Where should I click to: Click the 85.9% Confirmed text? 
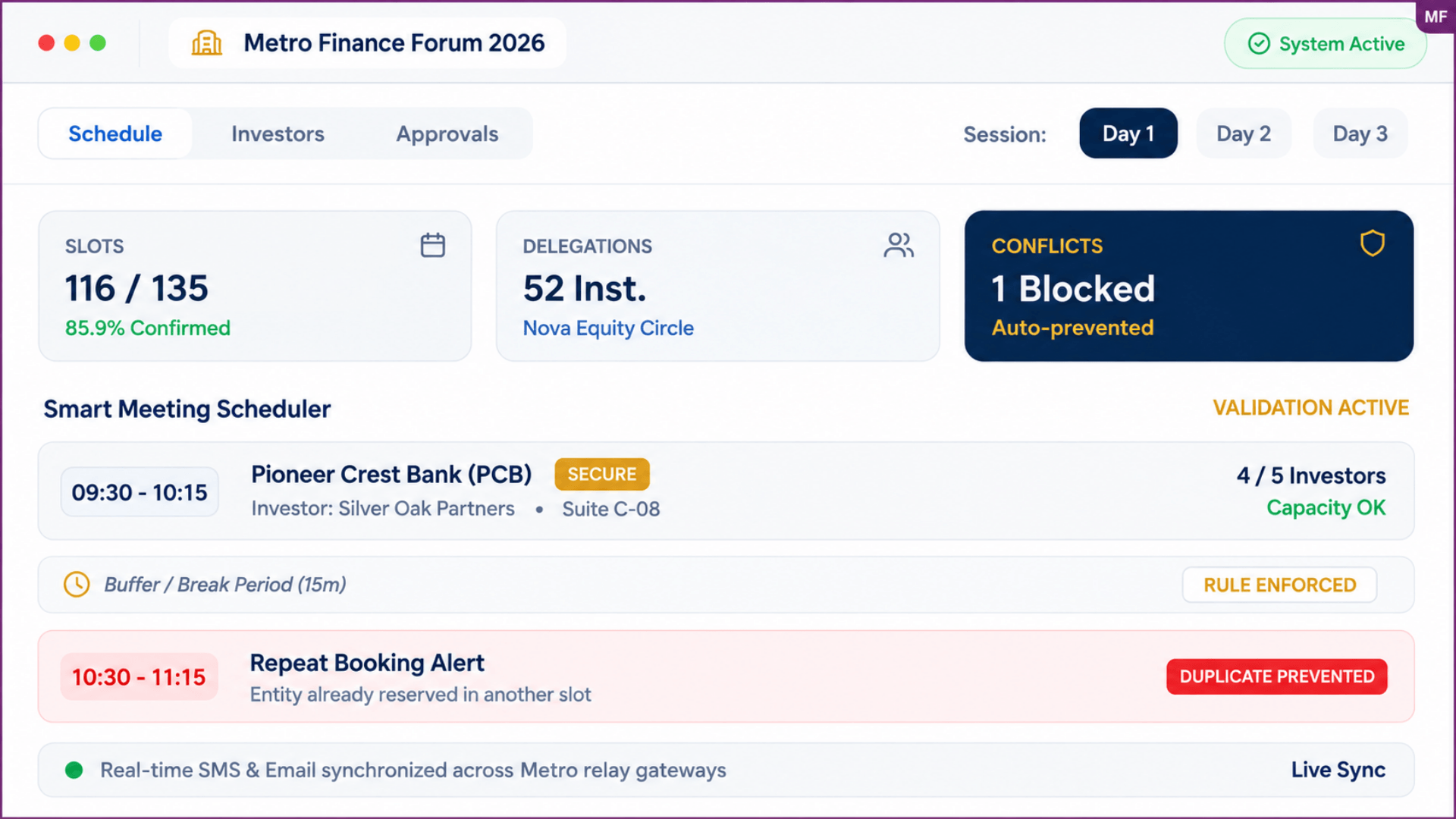(148, 328)
